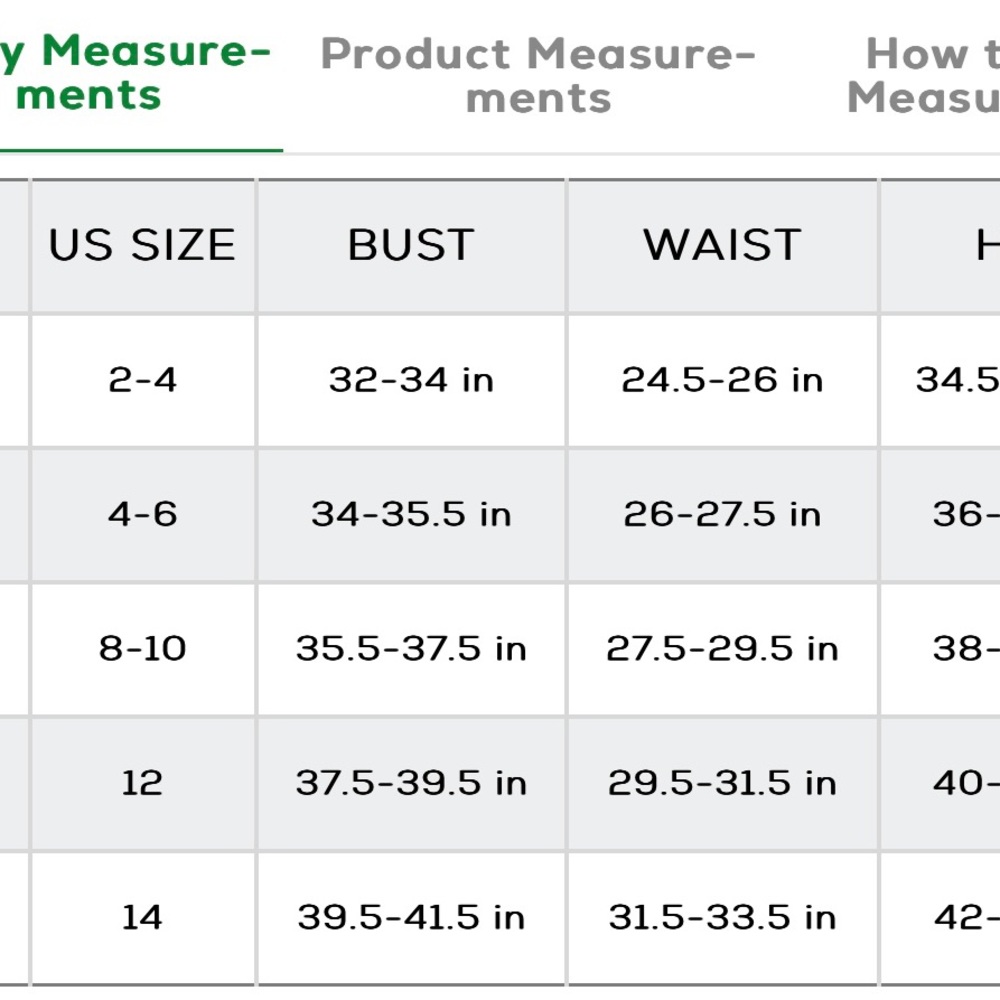Click the 39.5-41.5 in bust cell
The width and height of the screenshot is (1000, 1000).
pos(411,917)
